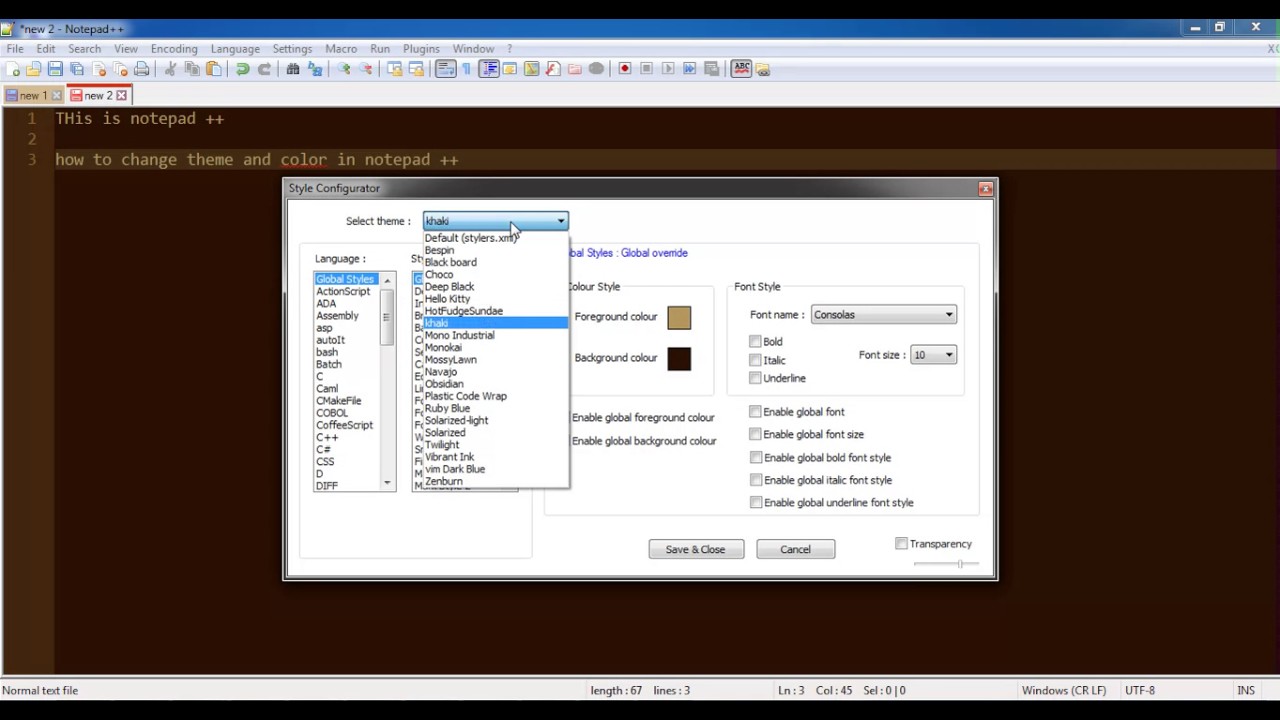Viewport: 1280px width, 720px height.
Task: Choose Zenburn from the theme list
Action: coord(495,481)
